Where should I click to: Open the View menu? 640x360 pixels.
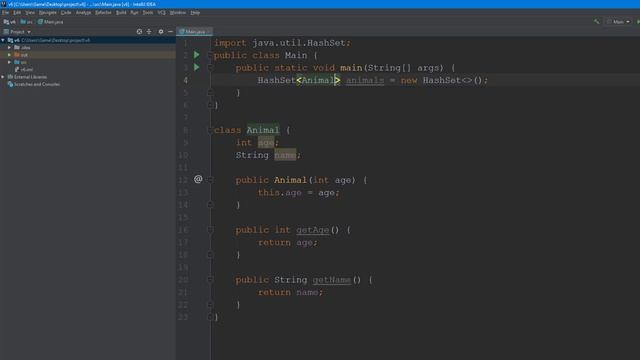click(30, 13)
